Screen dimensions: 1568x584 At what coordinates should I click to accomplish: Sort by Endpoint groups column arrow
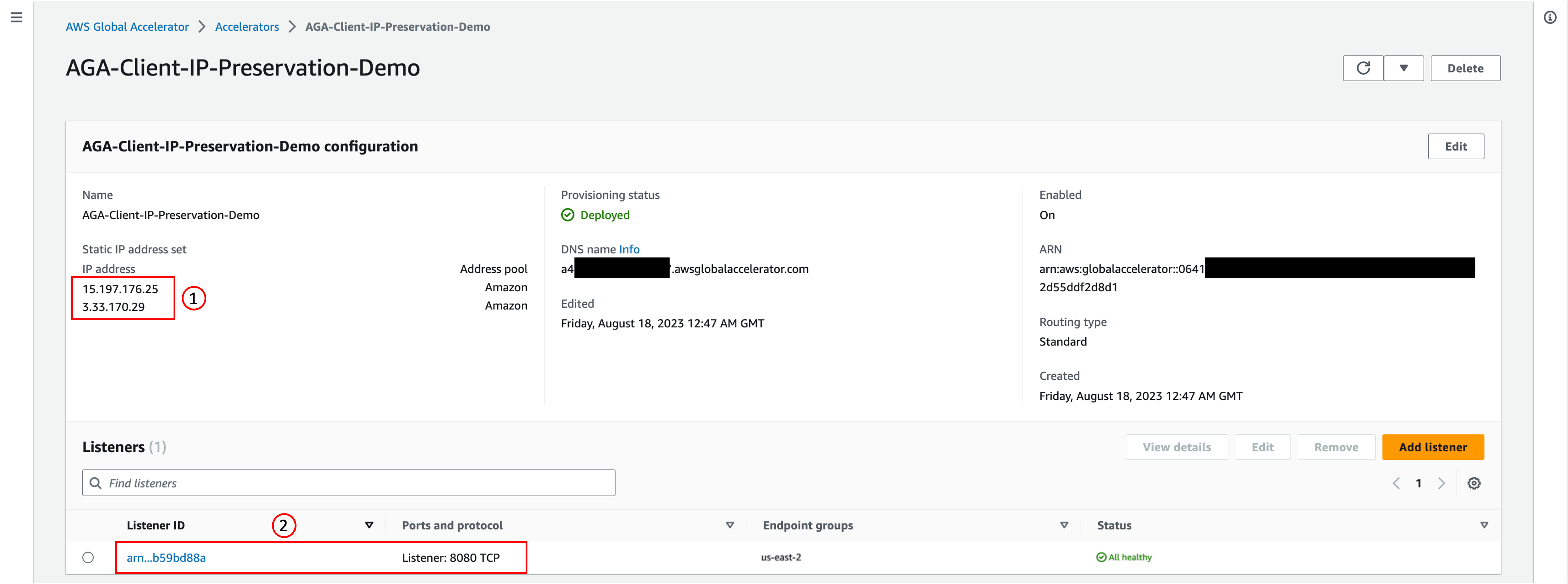point(1063,525)
